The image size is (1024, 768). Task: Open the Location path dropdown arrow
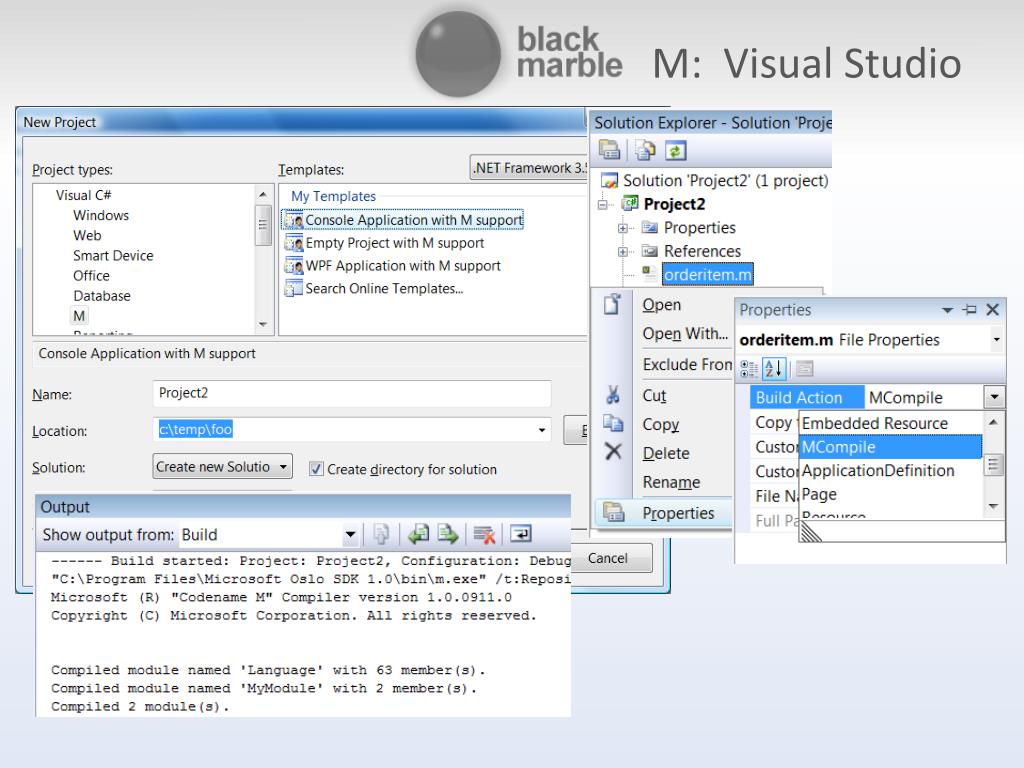tap(541, 430)
